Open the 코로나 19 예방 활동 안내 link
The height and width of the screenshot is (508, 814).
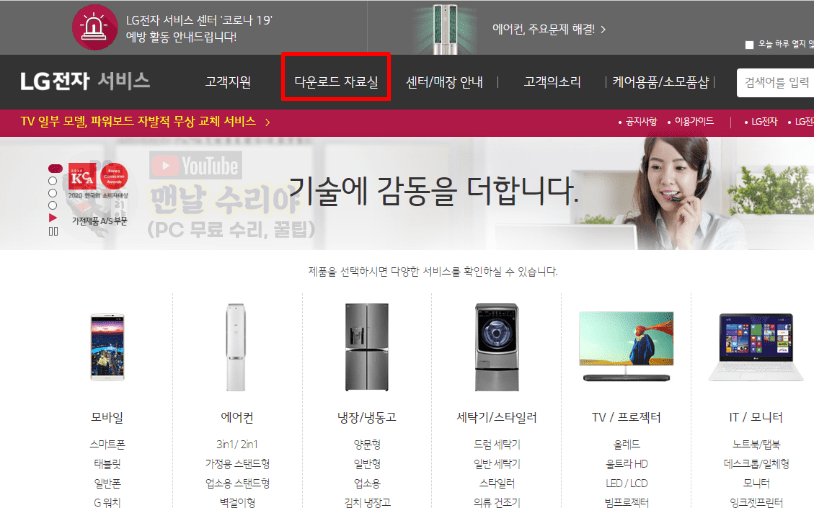[199, 28]
